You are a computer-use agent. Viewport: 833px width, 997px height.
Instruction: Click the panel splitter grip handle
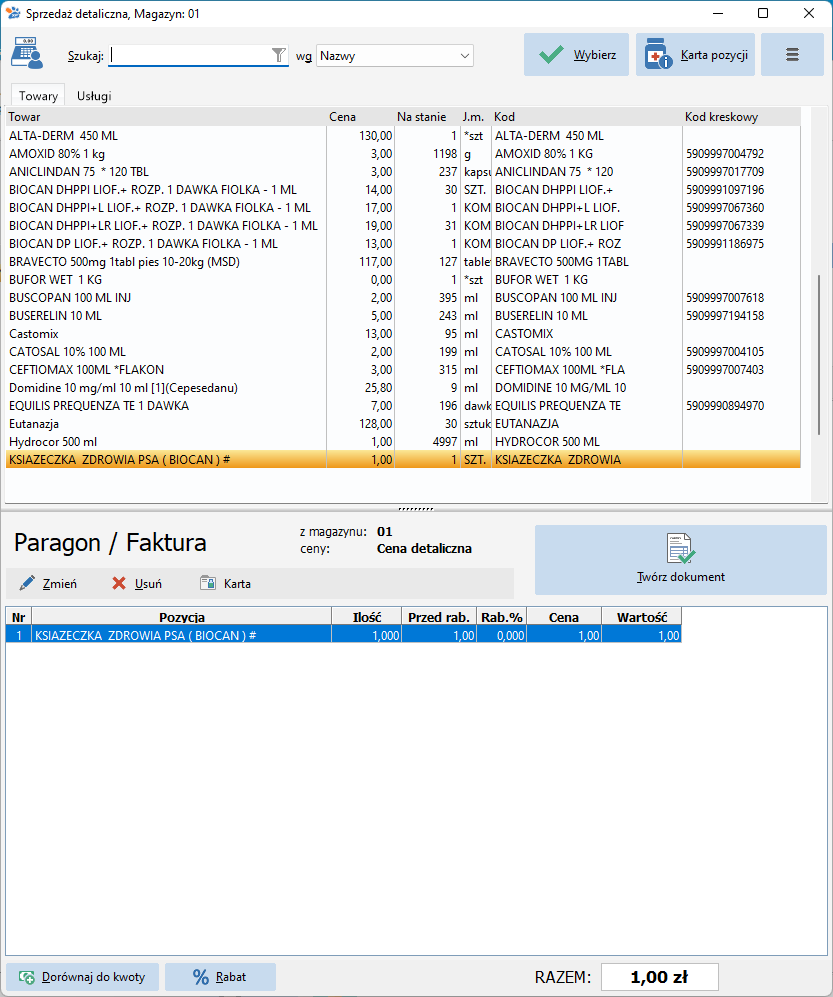(x=416, y=509)
